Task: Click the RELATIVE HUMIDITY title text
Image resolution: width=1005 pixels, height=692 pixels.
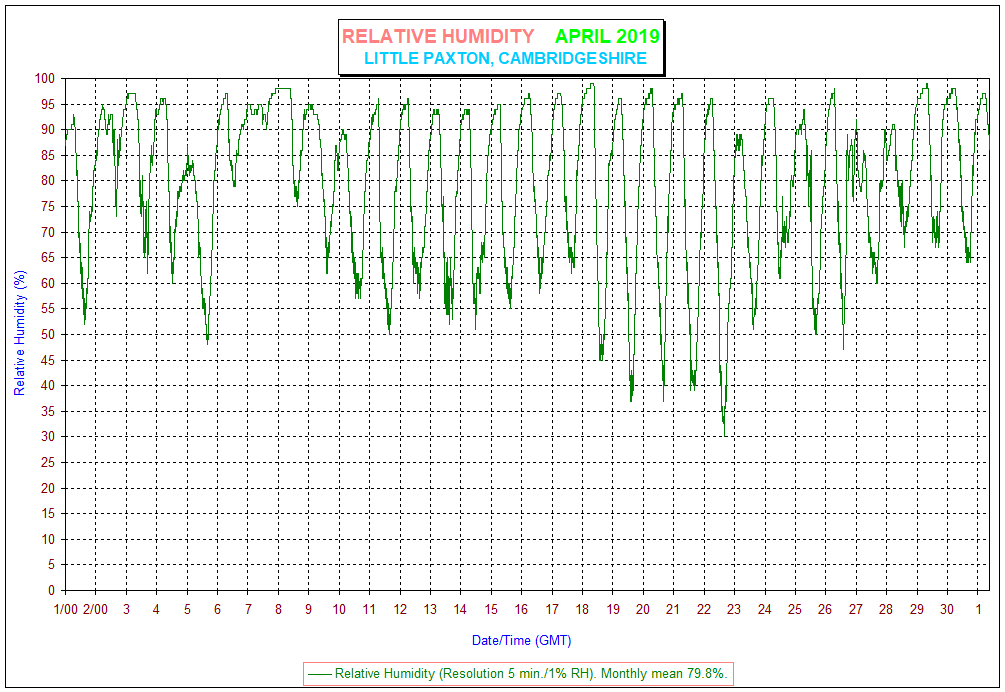Action: tap(438, 37)
